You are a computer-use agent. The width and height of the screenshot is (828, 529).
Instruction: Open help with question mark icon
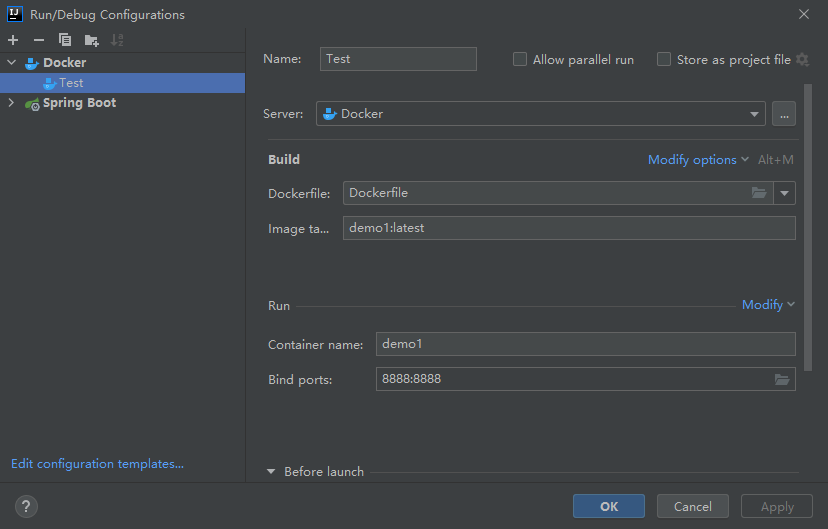pyautogui.click(x=26, y=507)
